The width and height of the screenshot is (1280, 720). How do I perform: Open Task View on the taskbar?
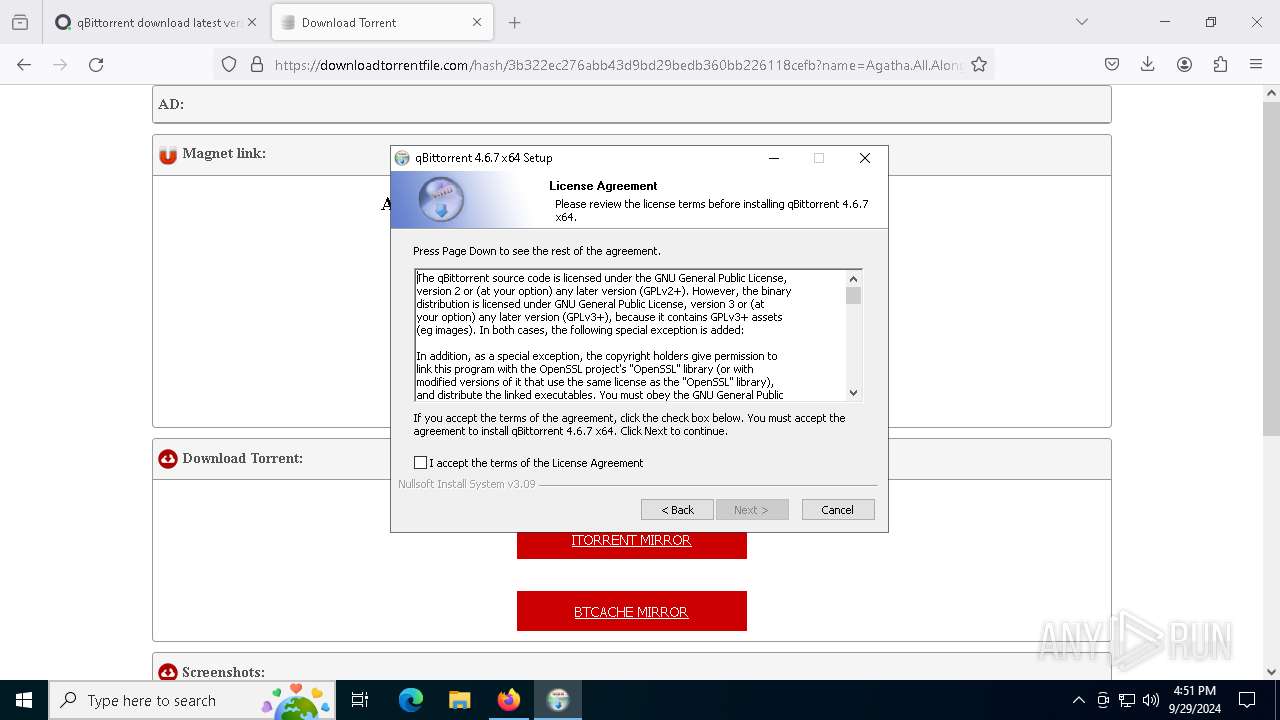[x=360, y=700]
